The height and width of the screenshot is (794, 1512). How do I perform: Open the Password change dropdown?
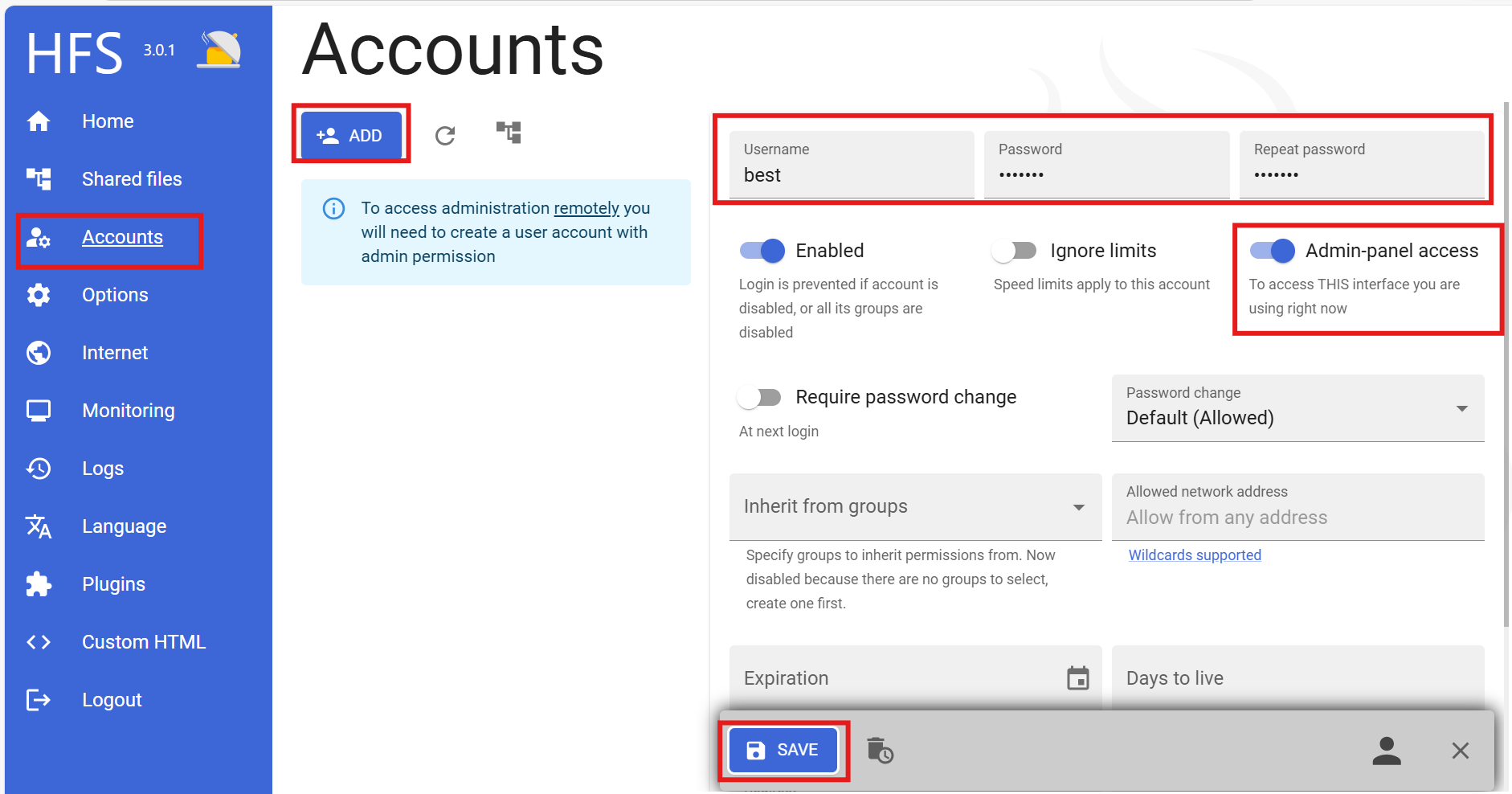[x=1297, y=408]
